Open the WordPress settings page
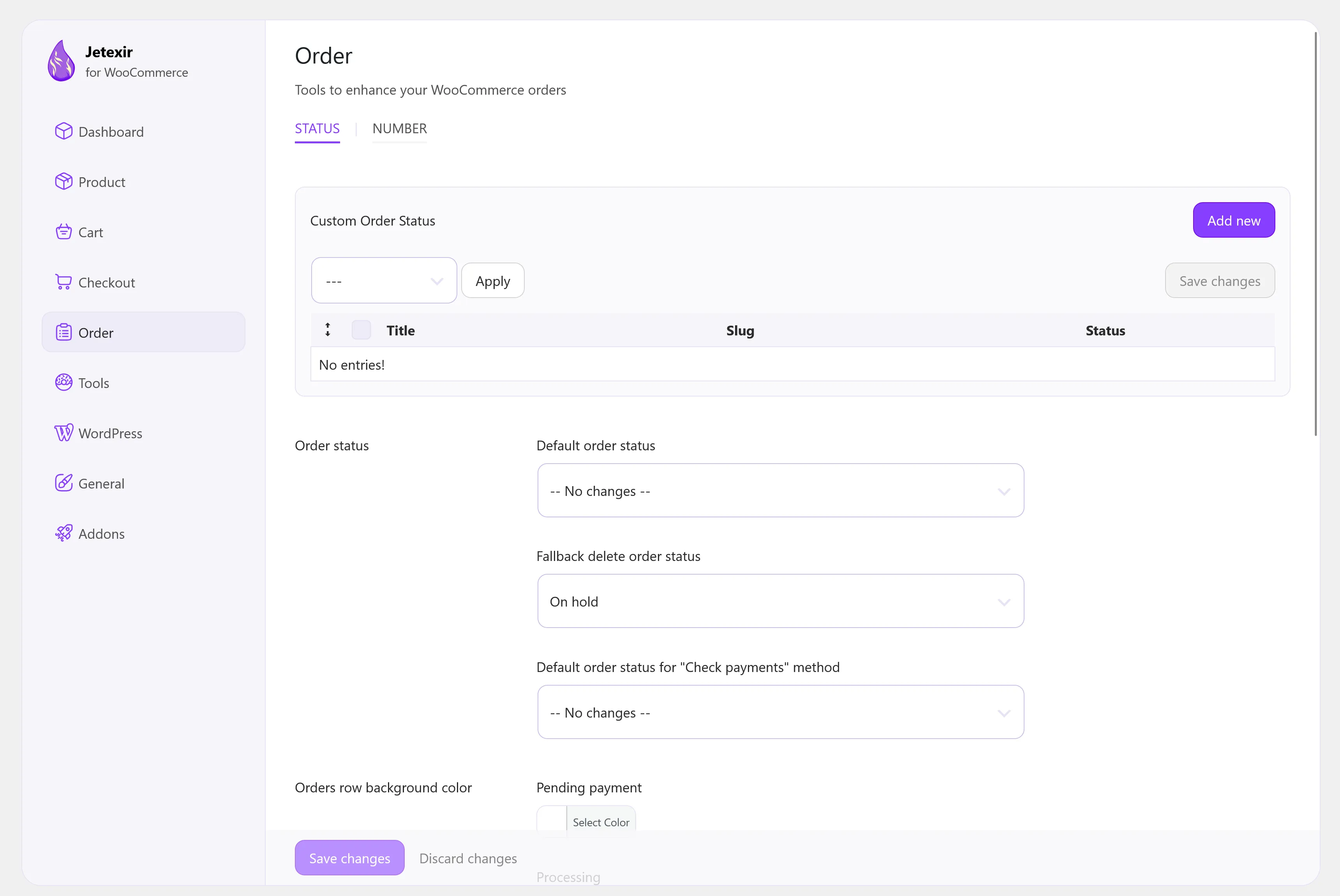The image size is (1340, 896). point(143,433)
